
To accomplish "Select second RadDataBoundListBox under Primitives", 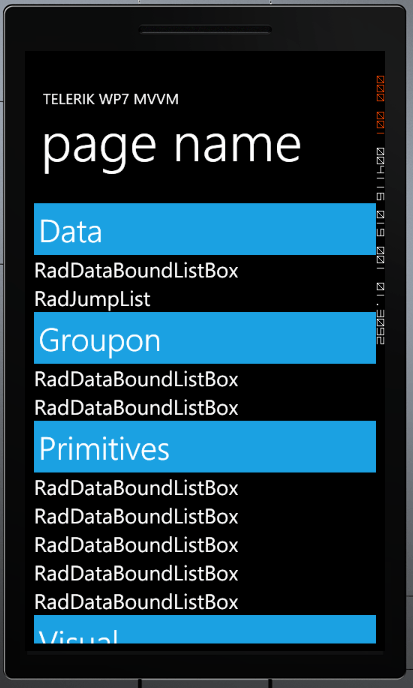I will (136, 517).
